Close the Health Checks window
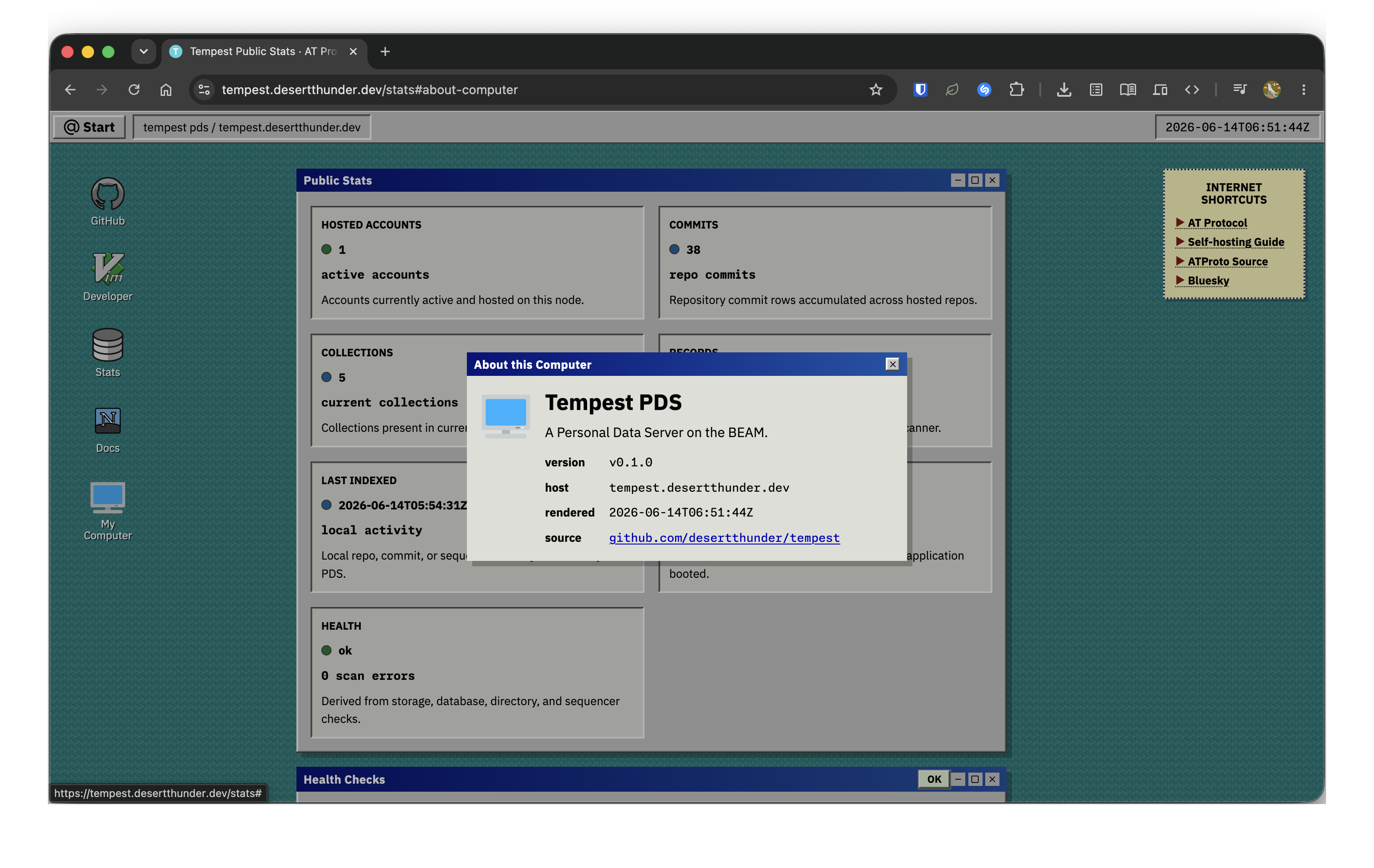Image resolution: width=1374 pixels, height=868 pixels. point(992,779)
